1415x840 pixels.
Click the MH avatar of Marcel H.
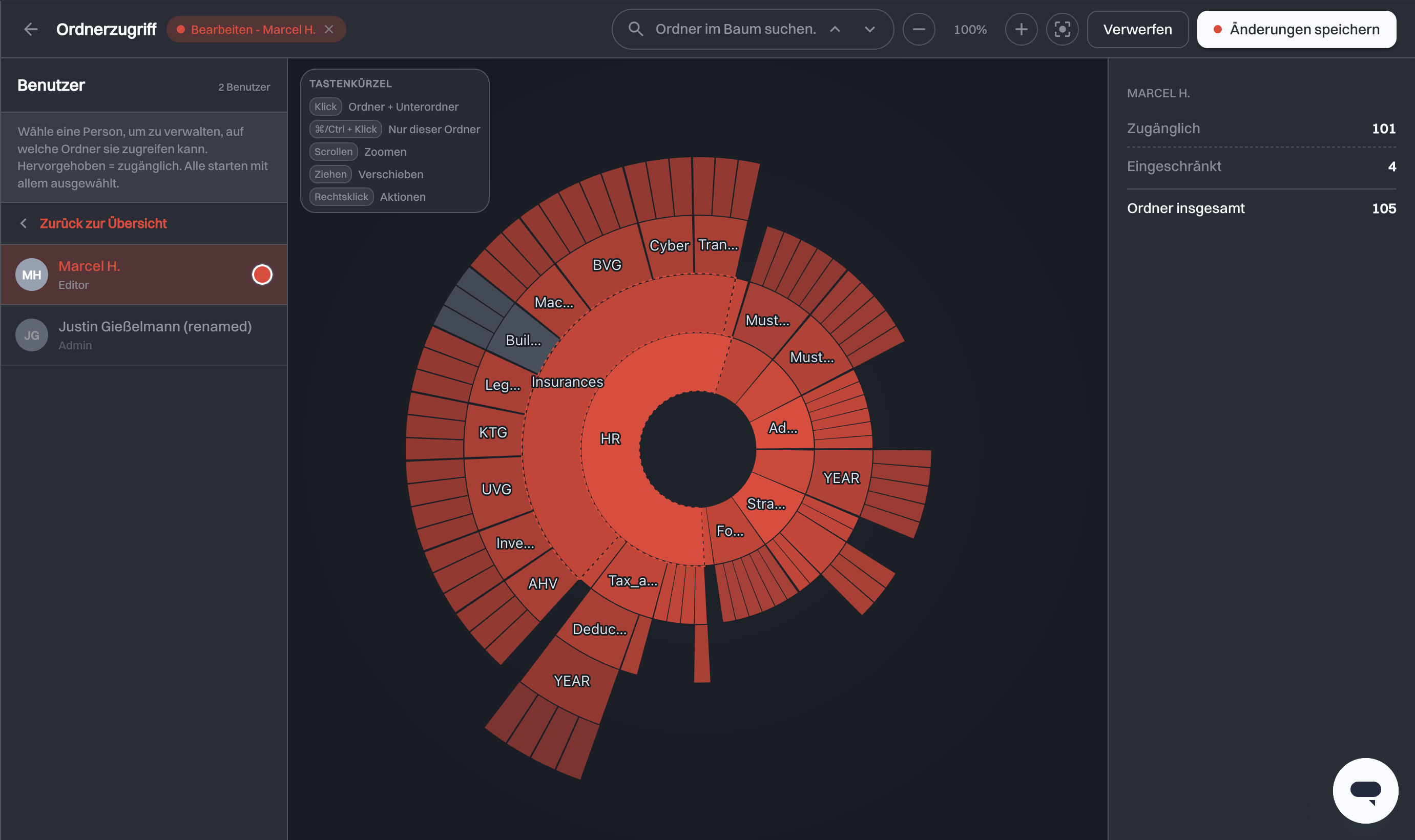pos(32,275)
